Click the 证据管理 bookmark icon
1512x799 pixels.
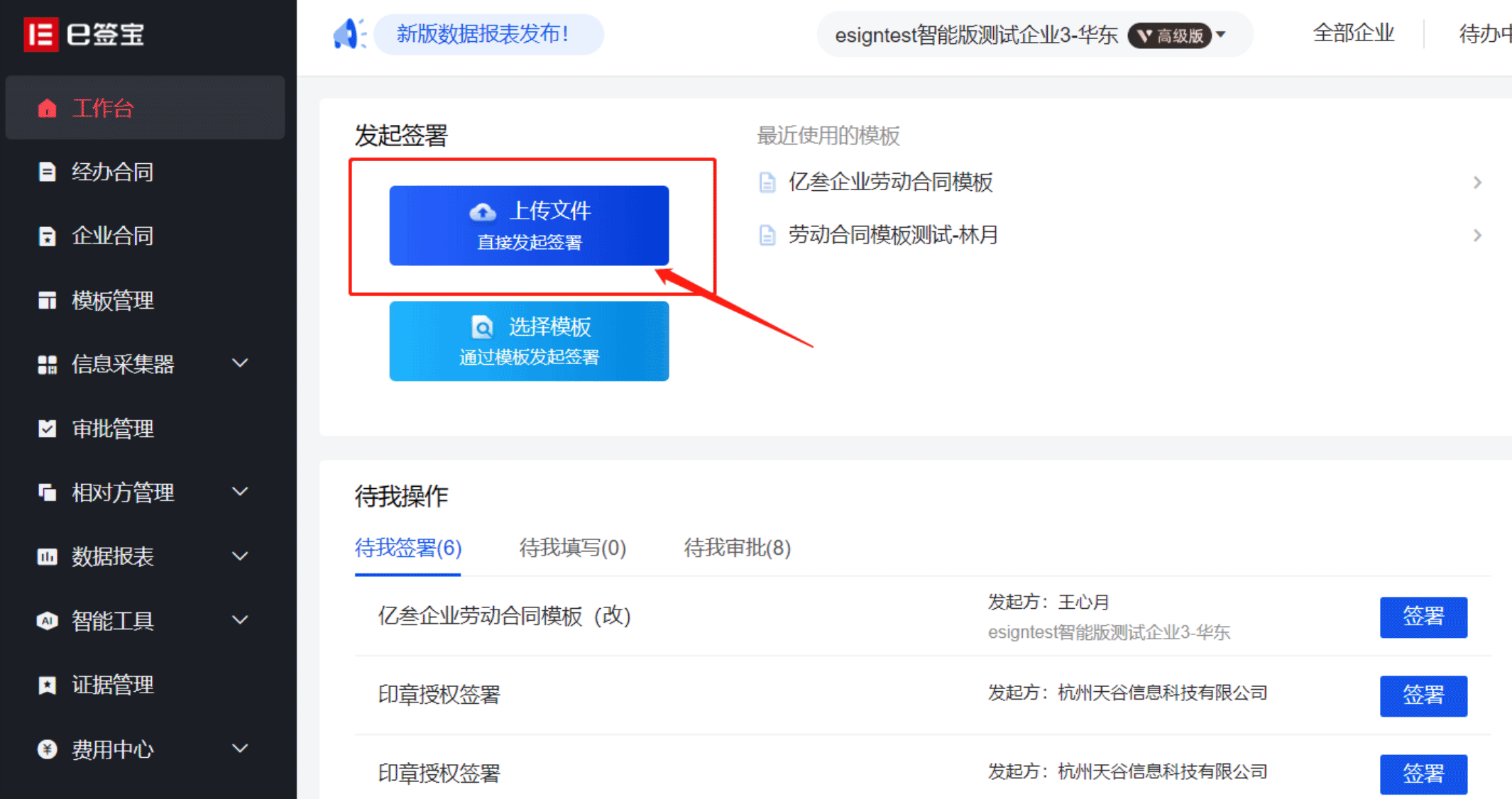[47, 685]
